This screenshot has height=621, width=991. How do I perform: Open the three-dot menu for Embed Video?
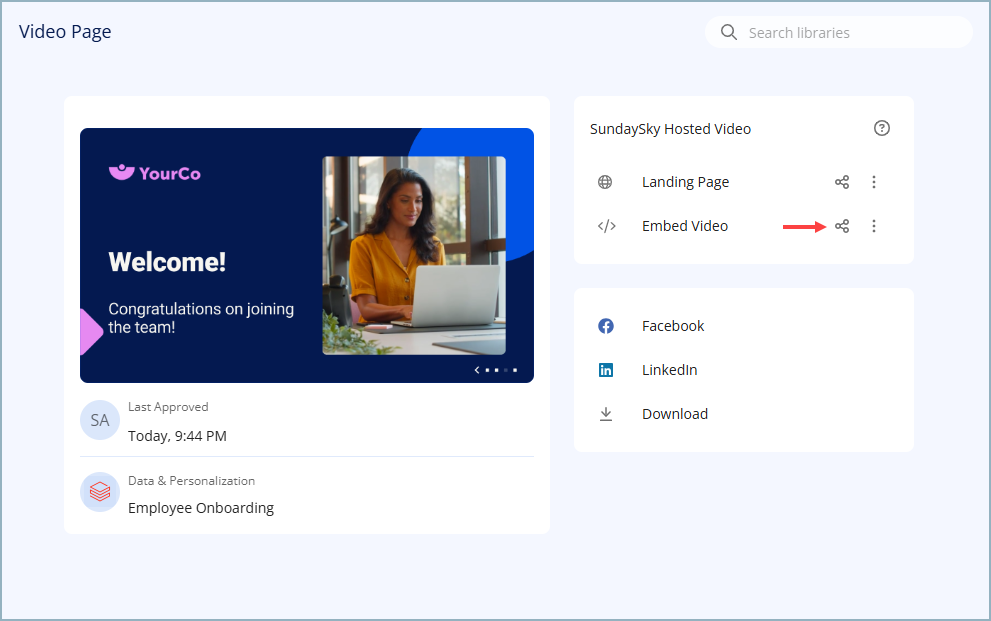click(874, 226)
